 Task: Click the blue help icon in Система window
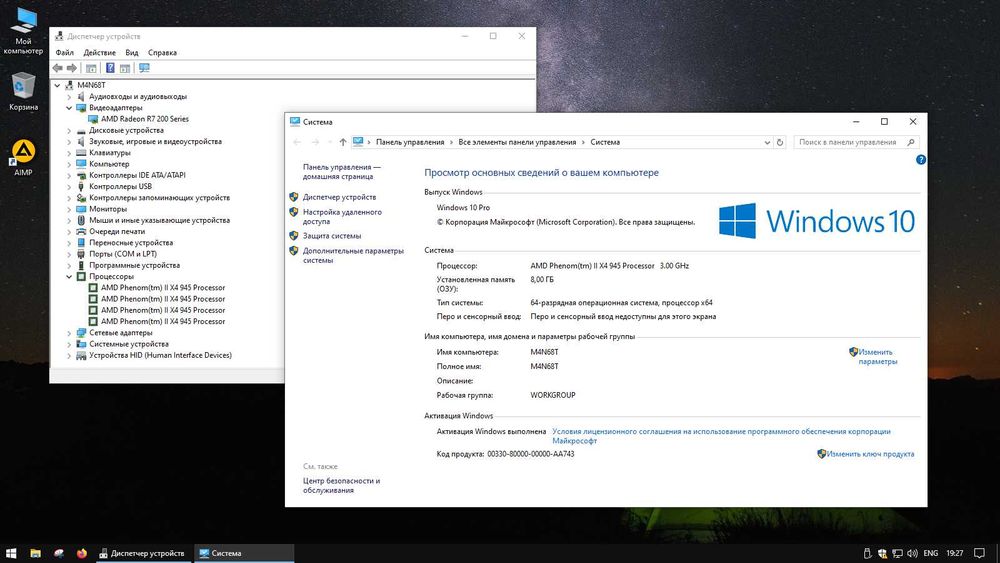(920, 160)
